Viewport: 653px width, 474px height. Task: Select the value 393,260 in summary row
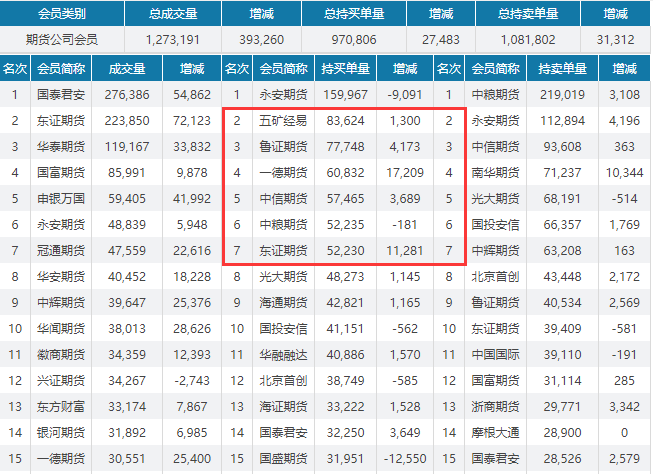click(262, 40)
